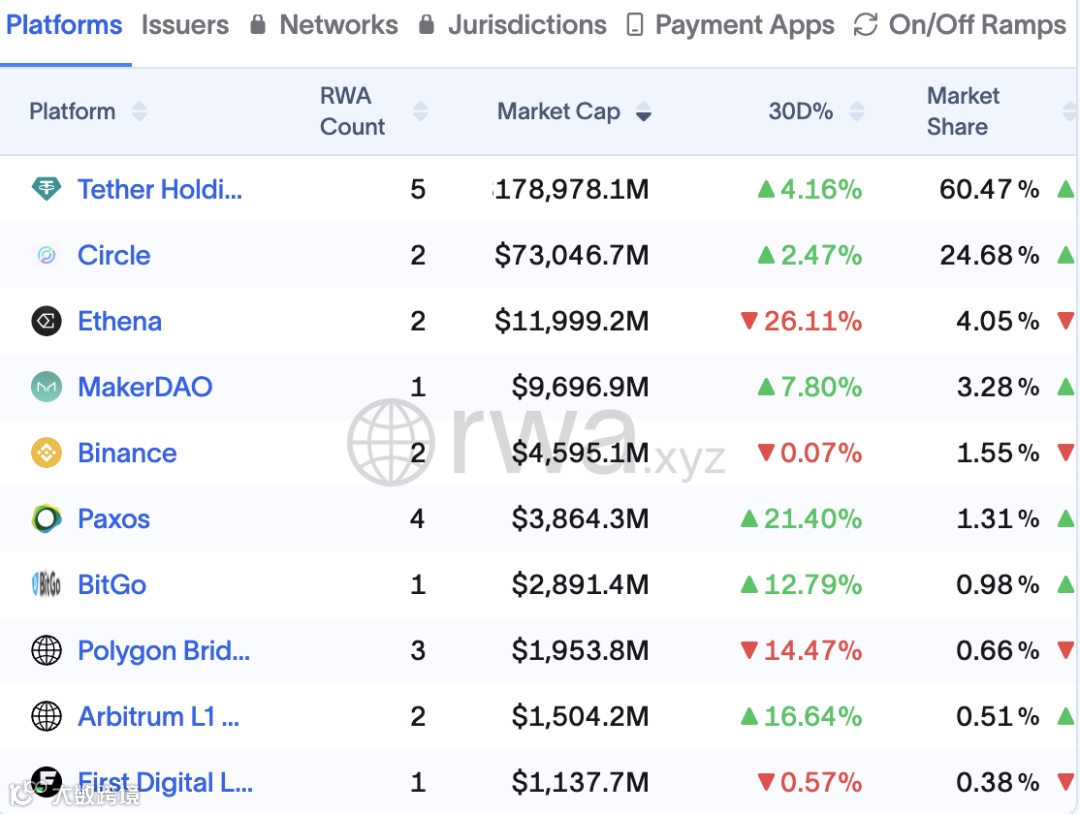Open the Polygon Brid... platform link
Viewport: 1080px width, 814px height.
tap(163, 651)
